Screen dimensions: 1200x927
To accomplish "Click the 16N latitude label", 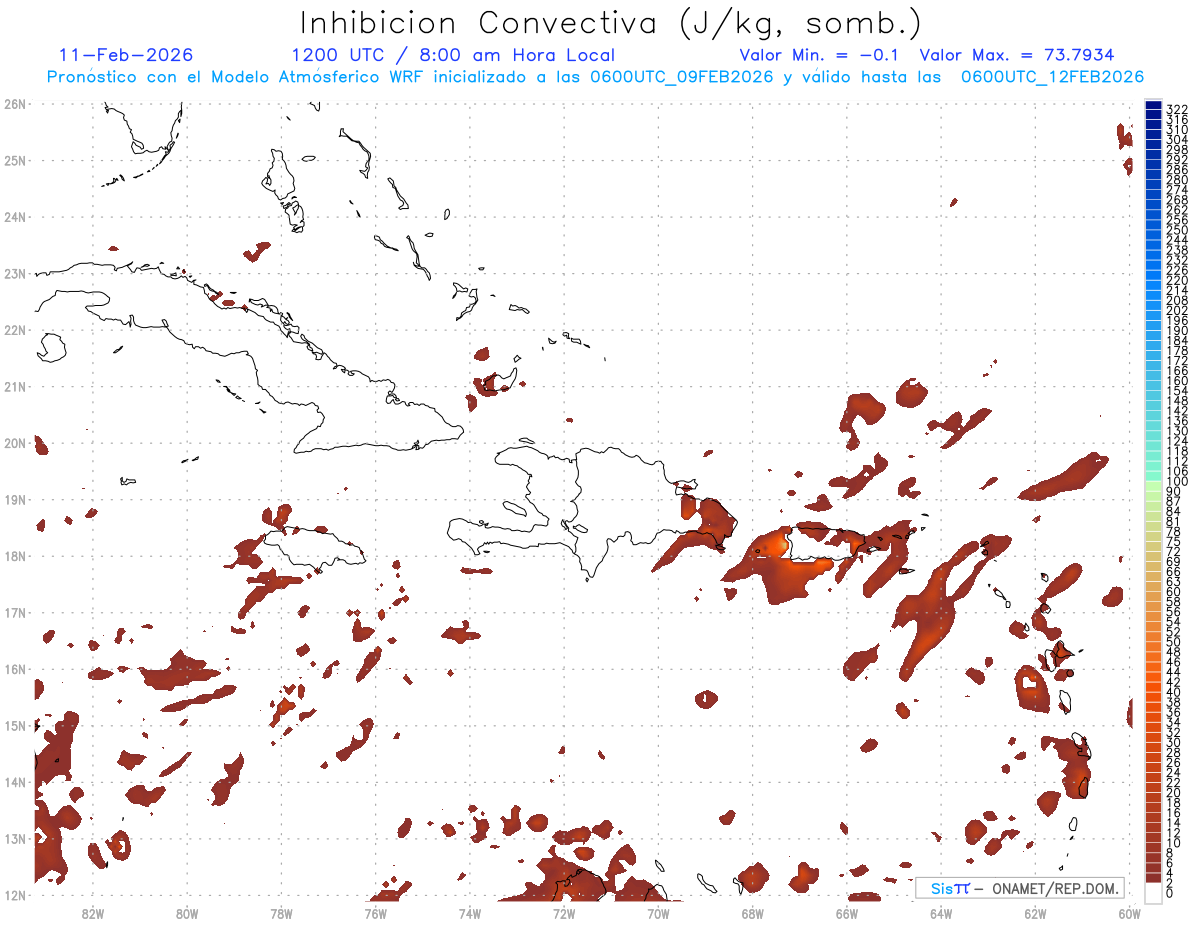I will point(14,669).
